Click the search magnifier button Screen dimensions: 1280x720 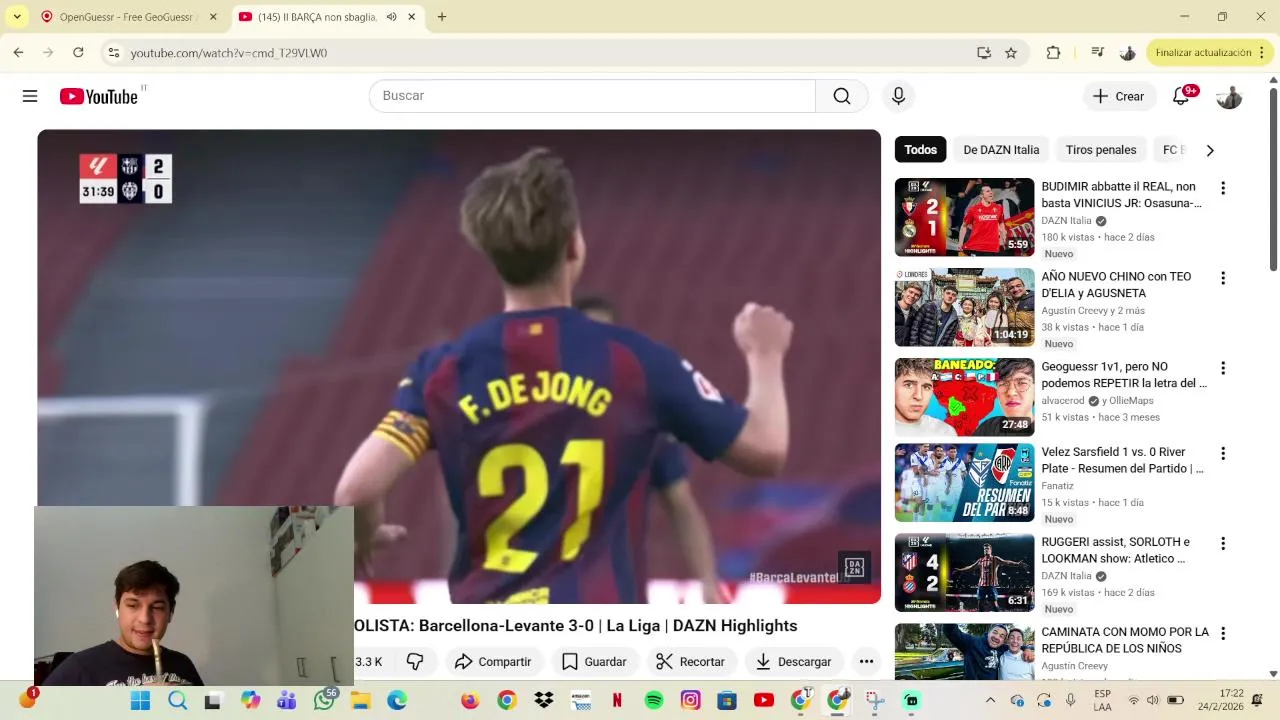click(x=842, y=96)
